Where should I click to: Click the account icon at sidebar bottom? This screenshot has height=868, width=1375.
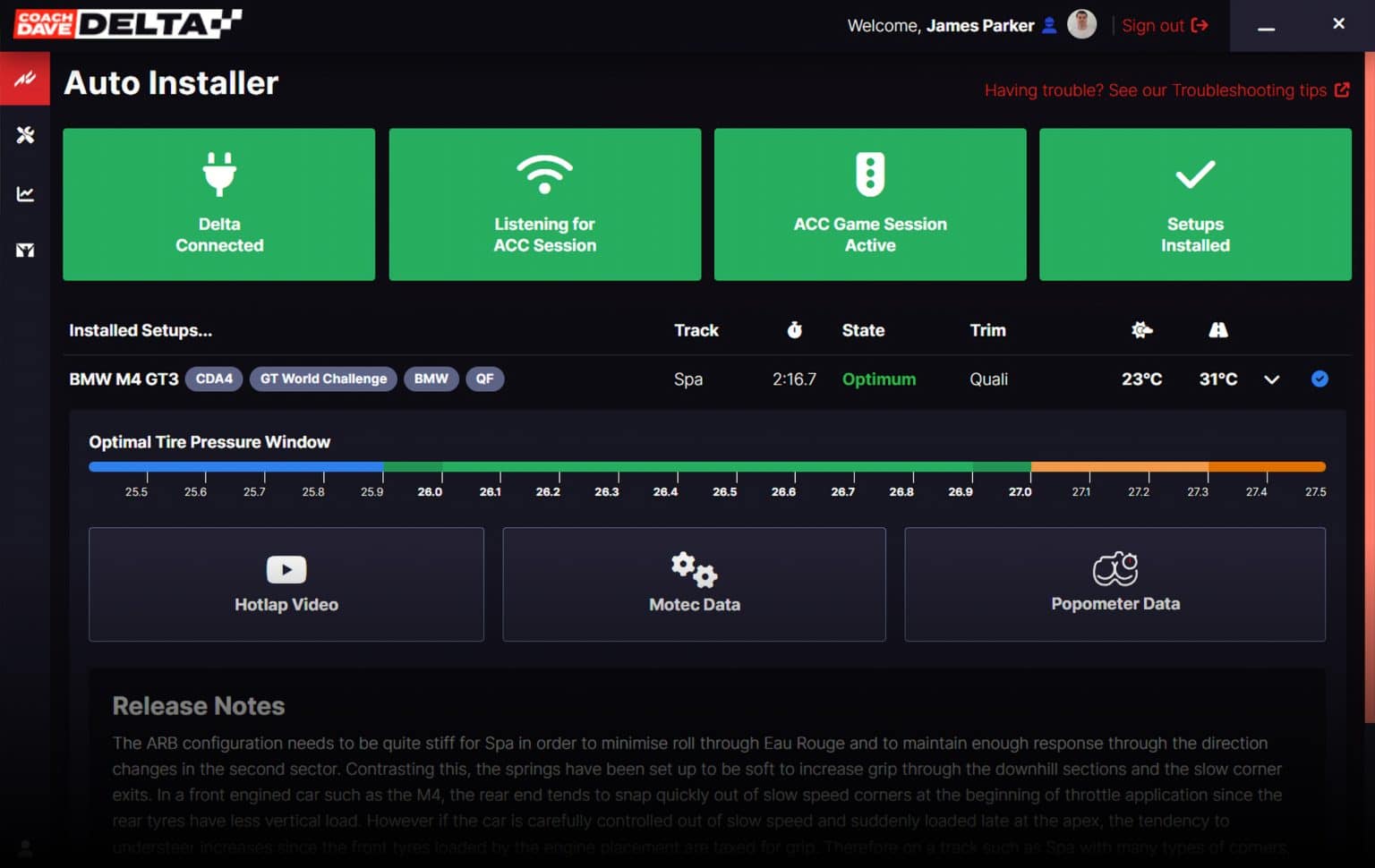click(x=25, y=847)
